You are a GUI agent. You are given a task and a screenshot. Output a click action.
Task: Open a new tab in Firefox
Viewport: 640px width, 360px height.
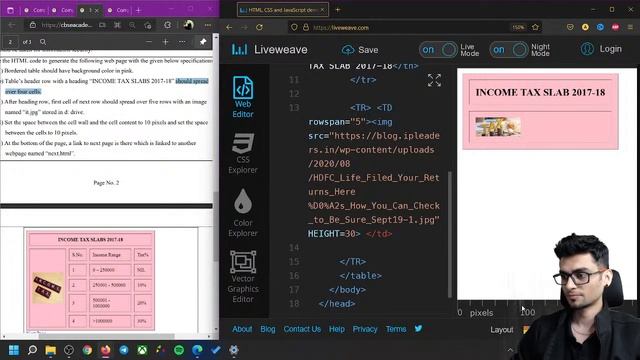coord(338,10)
